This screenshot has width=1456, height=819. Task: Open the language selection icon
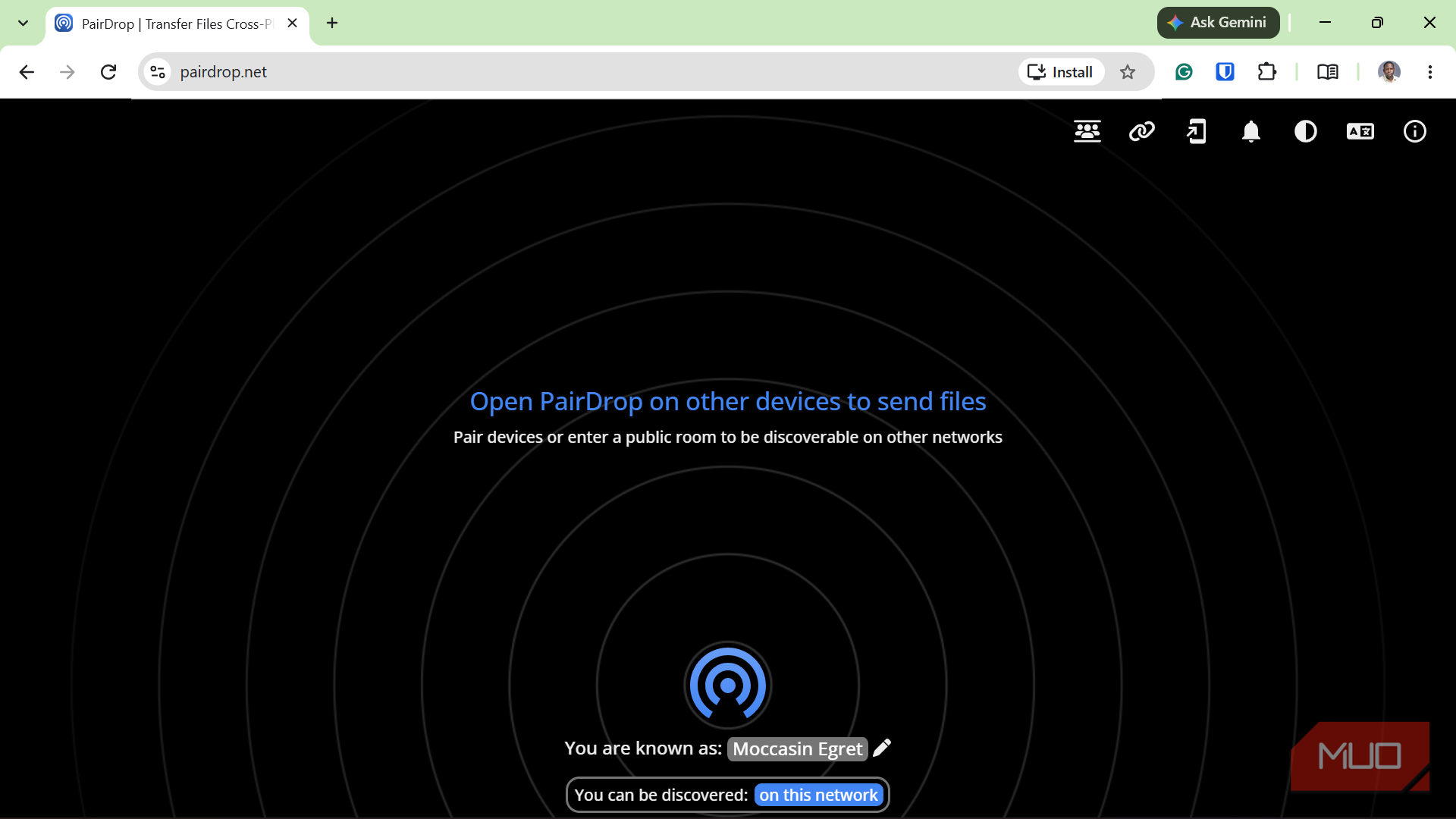coord(1360,132)
